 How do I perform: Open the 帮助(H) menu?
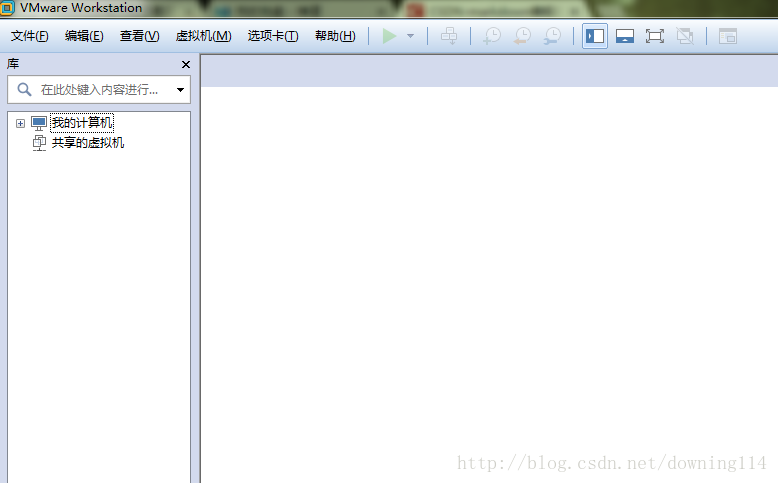[335, 36]
